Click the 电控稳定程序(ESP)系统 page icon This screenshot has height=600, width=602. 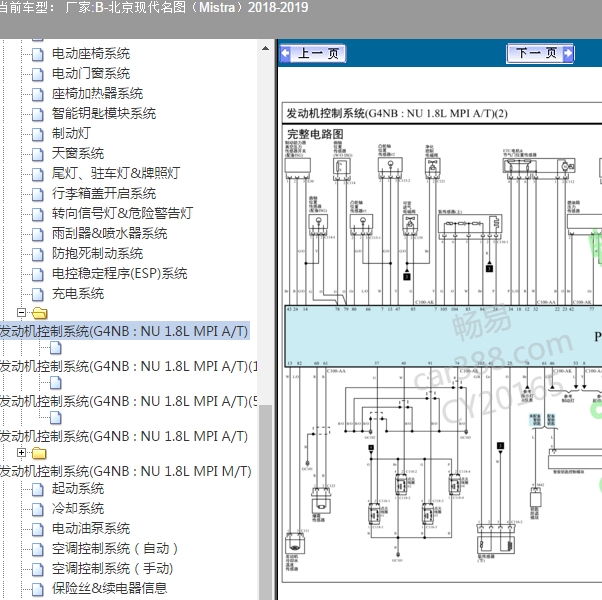click(x=38, y=274)
